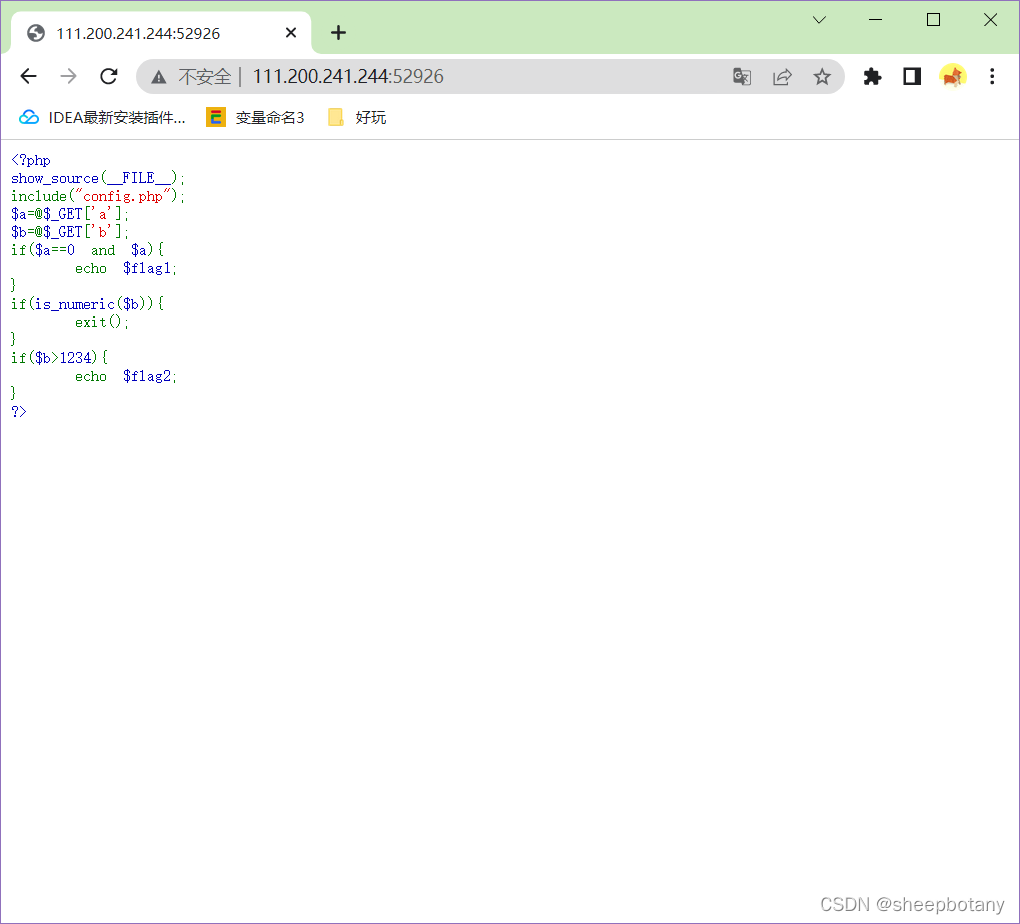Click the globe favicon on the tab
Image resolution: width=1020 pixels, height=924 pixels.
(x=36, y=33)
